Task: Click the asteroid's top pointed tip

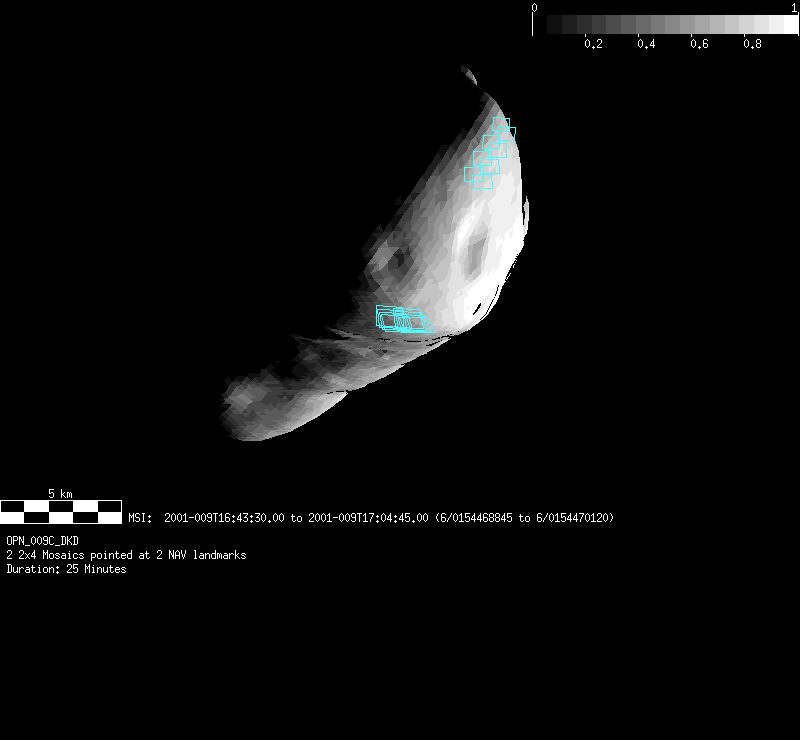Action: [465, 70]
